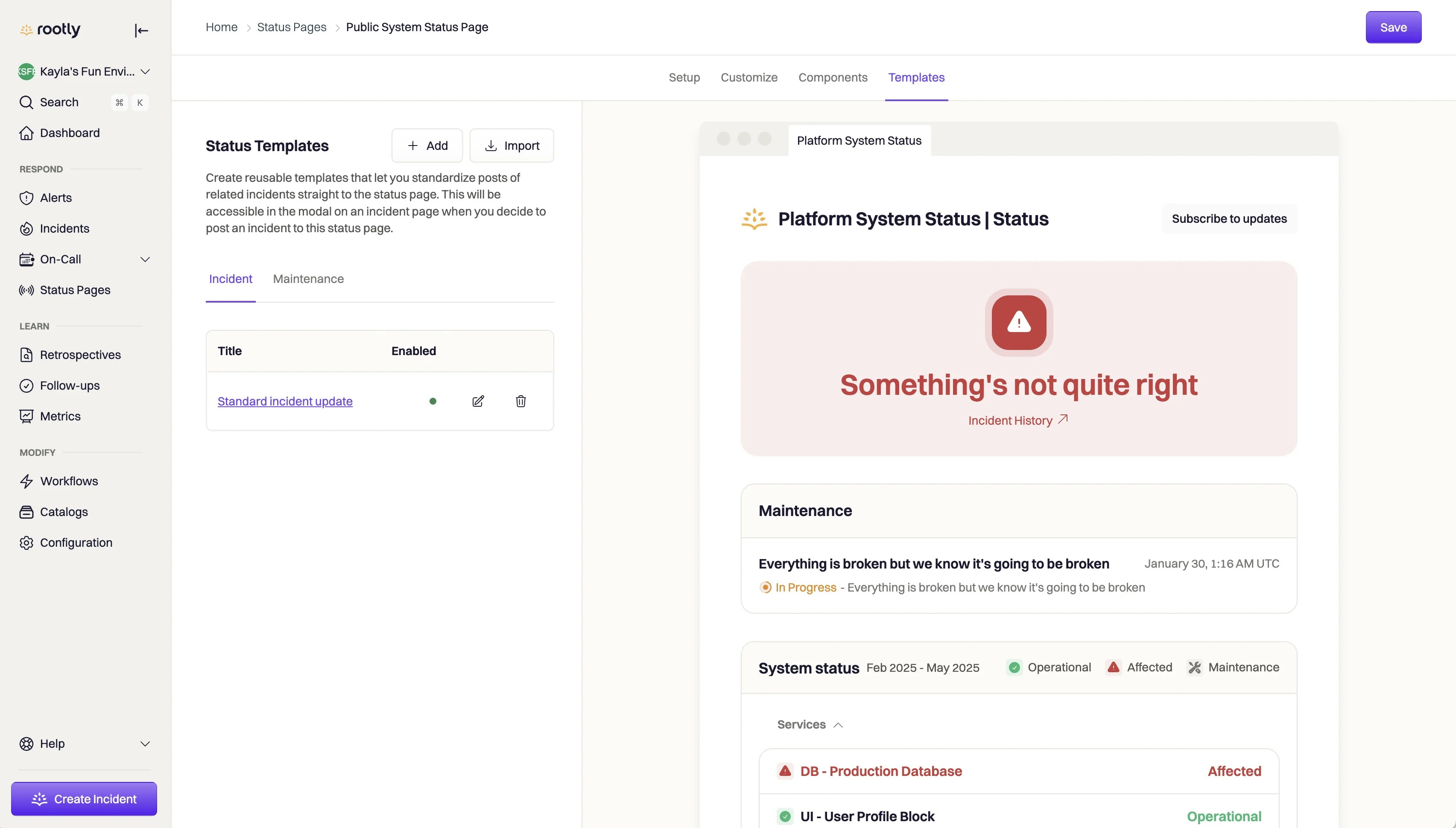Image resolution: width=1456 pixels, height=828 pixels.
Task: Click the In Progress status label
Action: coord(806,587)
